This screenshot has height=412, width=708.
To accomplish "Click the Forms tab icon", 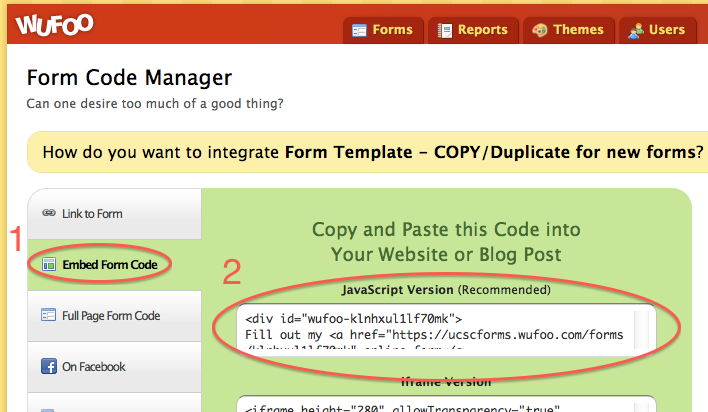I will click(x=359, y=30).
